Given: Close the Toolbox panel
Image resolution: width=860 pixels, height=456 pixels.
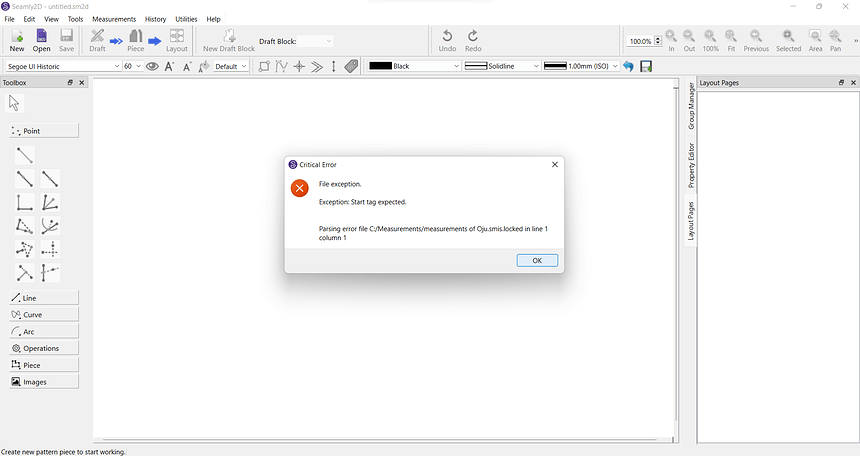Looking at the screenshot, I should tap(82, 82).
